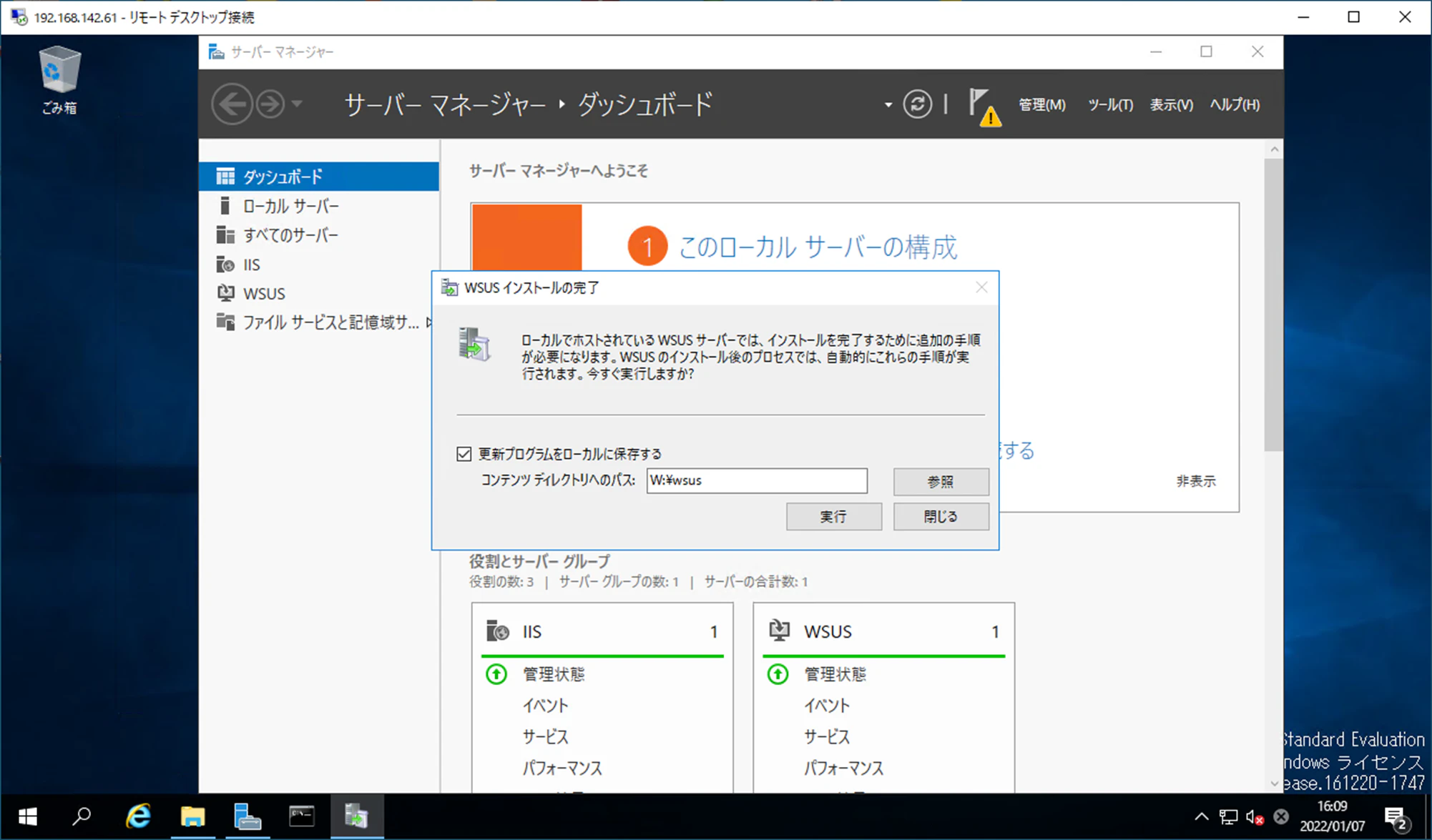The height and width of the screenshot is (840, 1432).
Task: Click the dashboard vertical scrollbar thumb
Action: pos(1273,305)
